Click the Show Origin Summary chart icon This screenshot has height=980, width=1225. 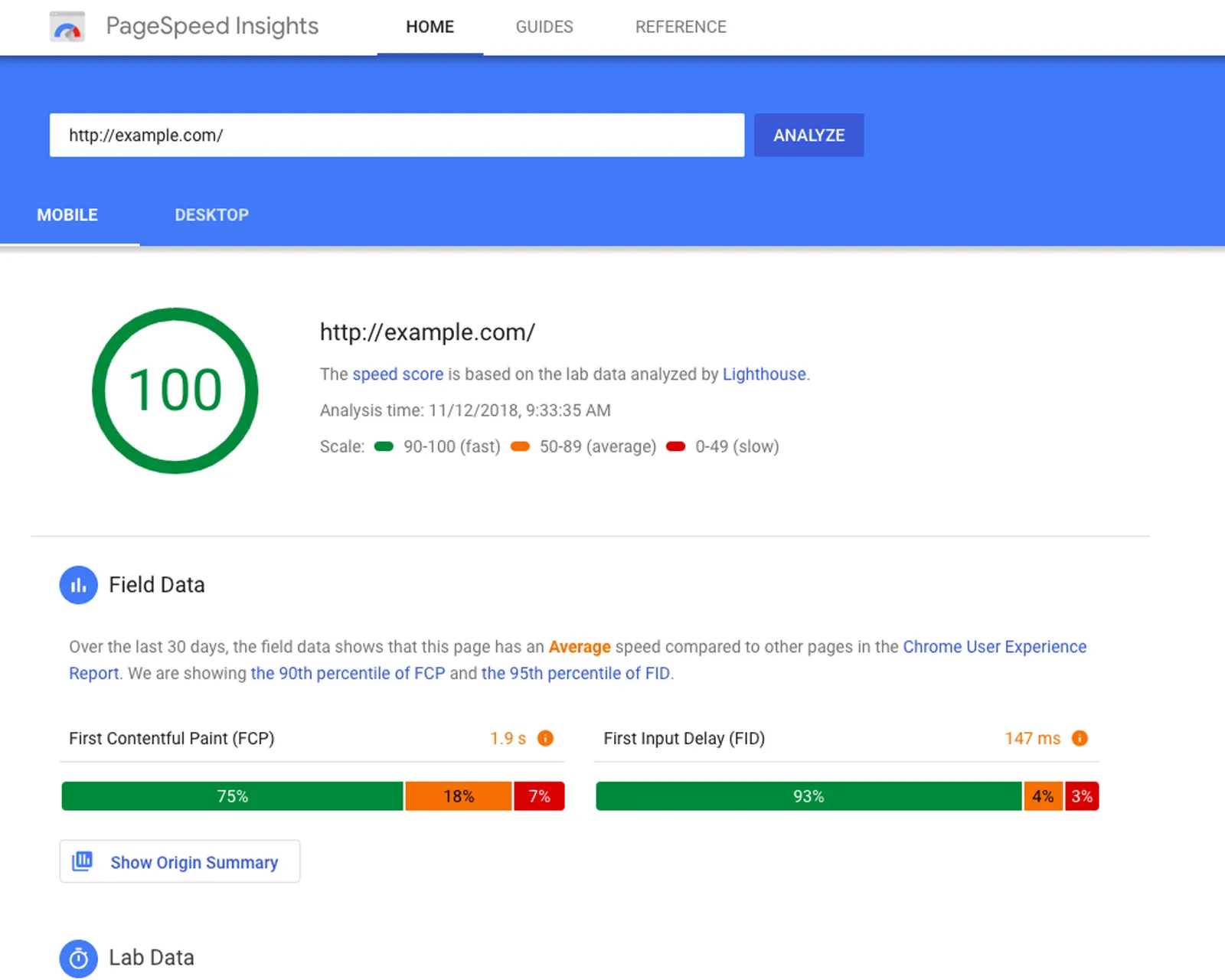[82, 861]
